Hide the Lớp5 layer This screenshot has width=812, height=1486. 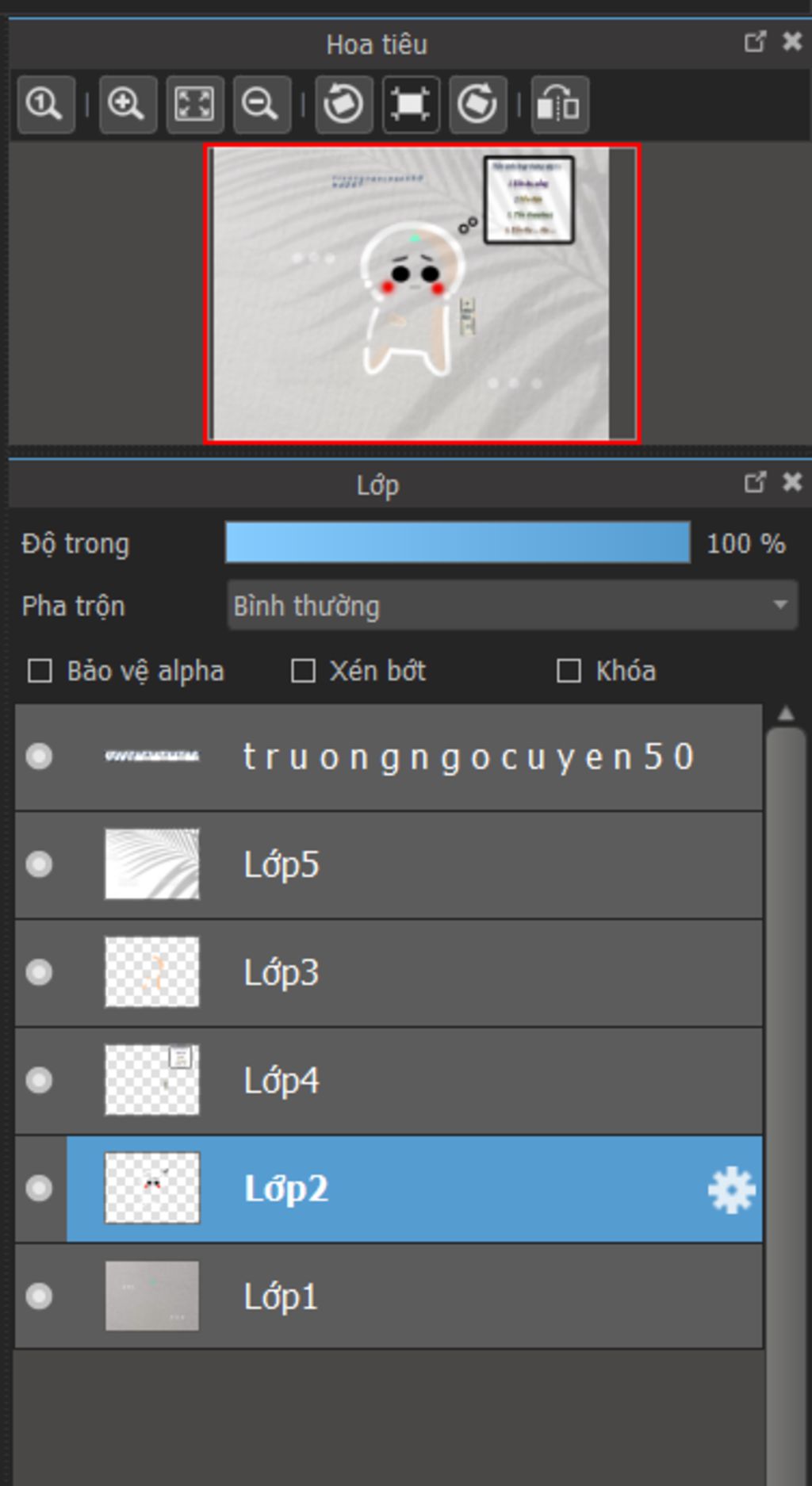coord(39,864)
